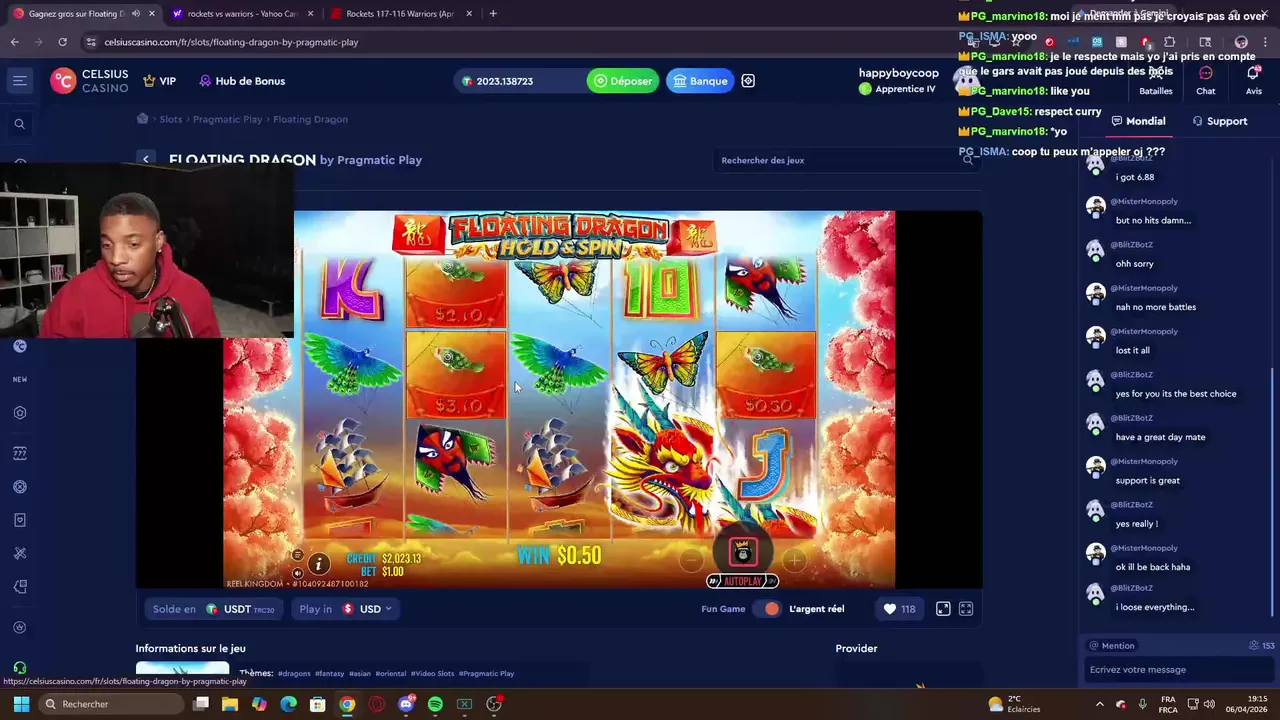Open Avis notifications bell

point(1253,81)
